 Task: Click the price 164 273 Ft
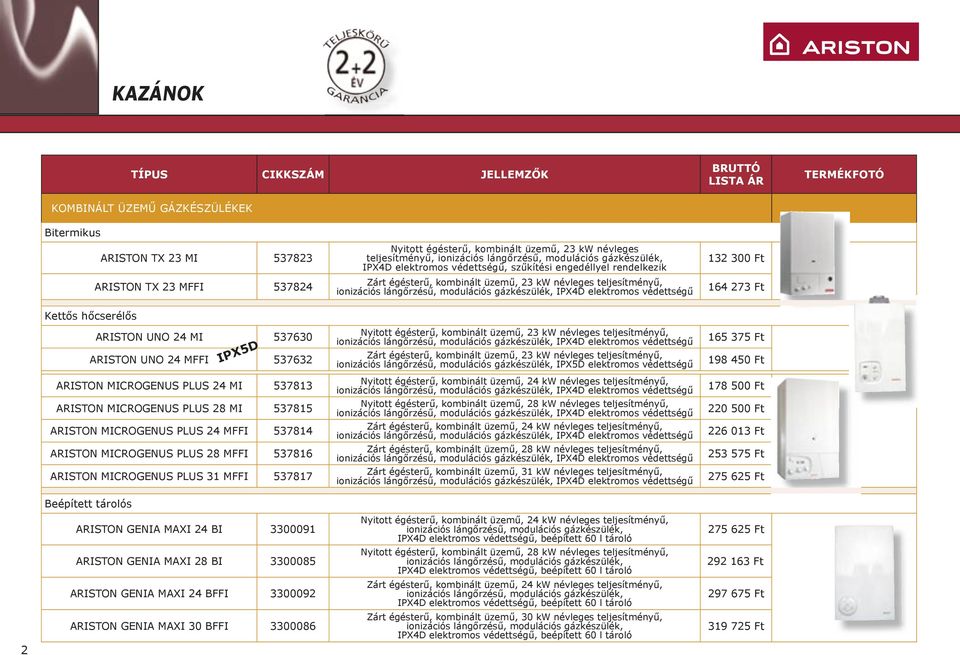pyautogui.click(x=736, y=286)
